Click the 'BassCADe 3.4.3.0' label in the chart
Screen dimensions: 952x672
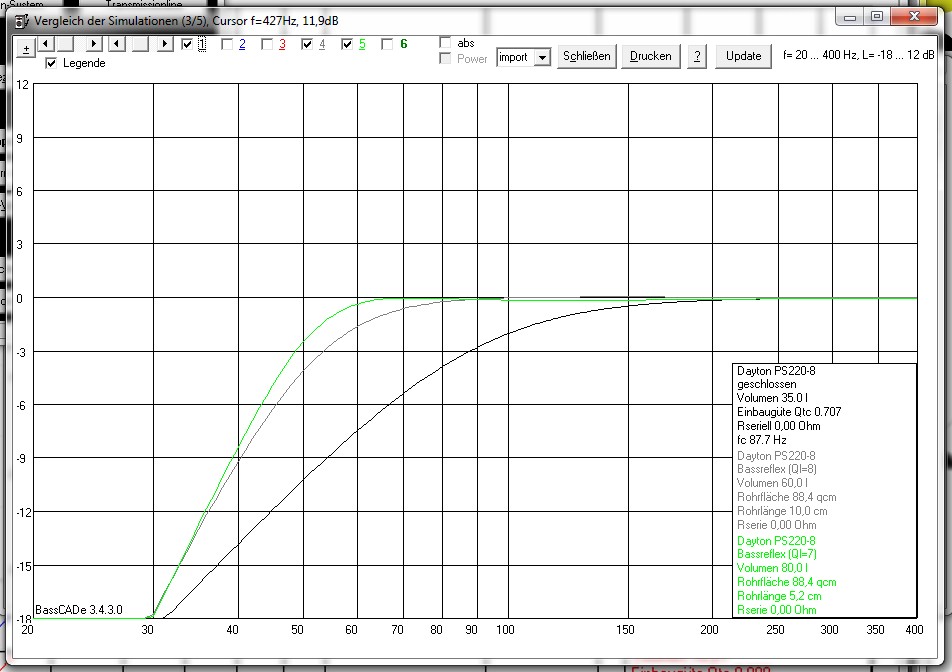(79, 610)
